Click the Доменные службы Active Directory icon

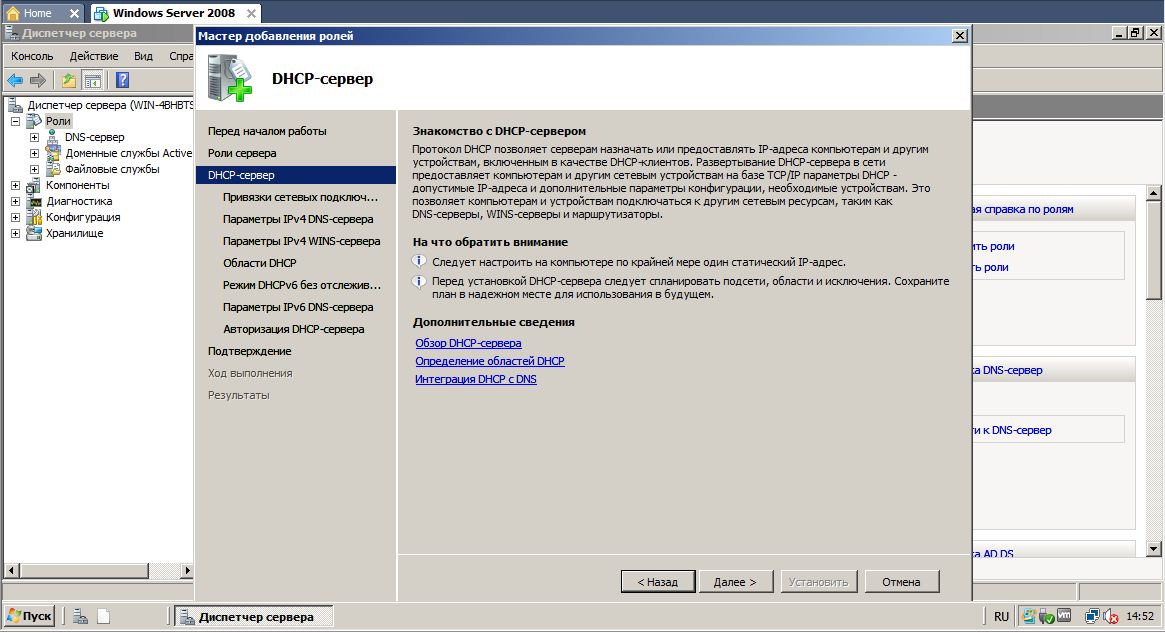click(x=53, y=153)
